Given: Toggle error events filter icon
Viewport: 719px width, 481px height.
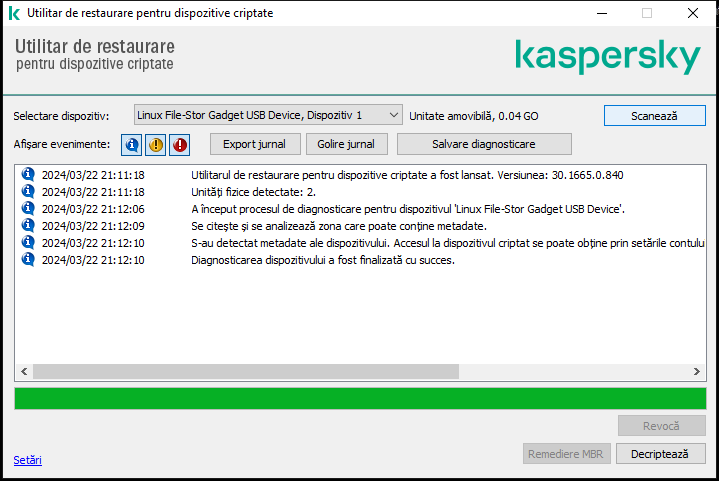Looking at the screenshot, I should 180,145.
